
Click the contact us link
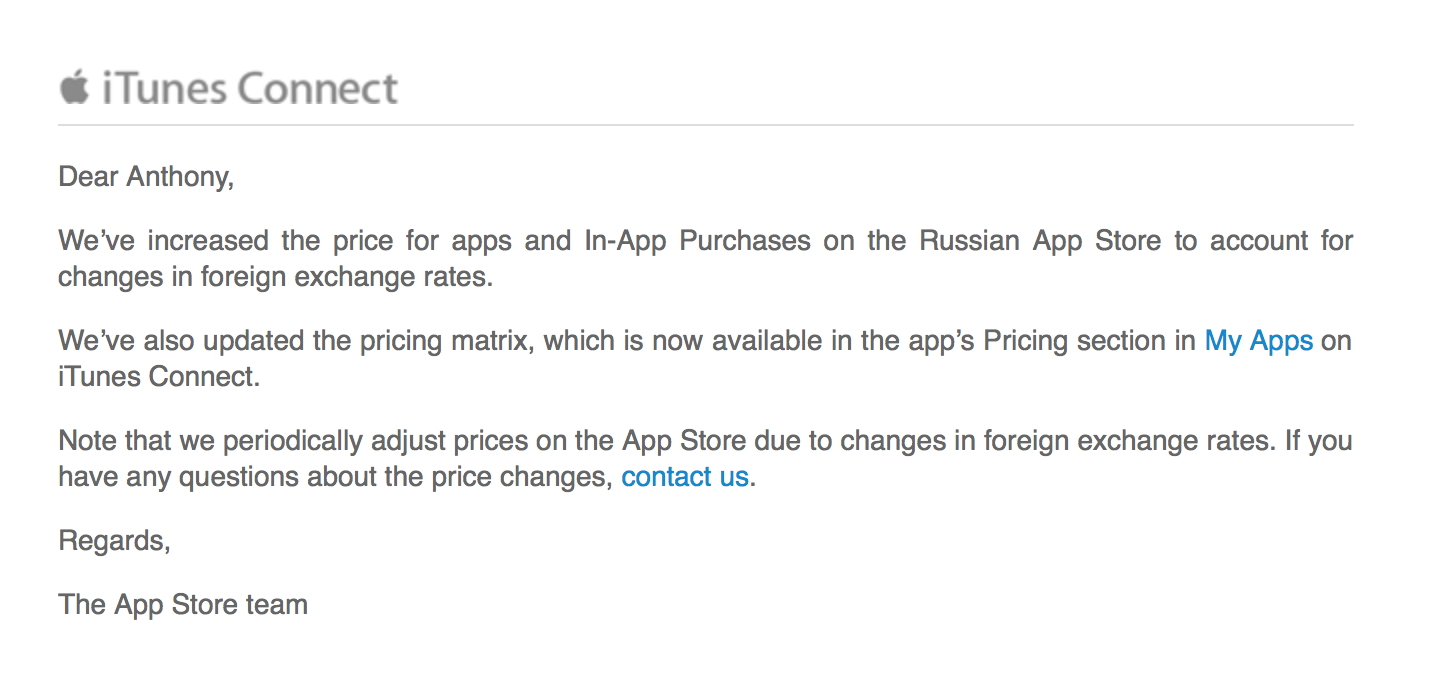(x=685, y=477)
